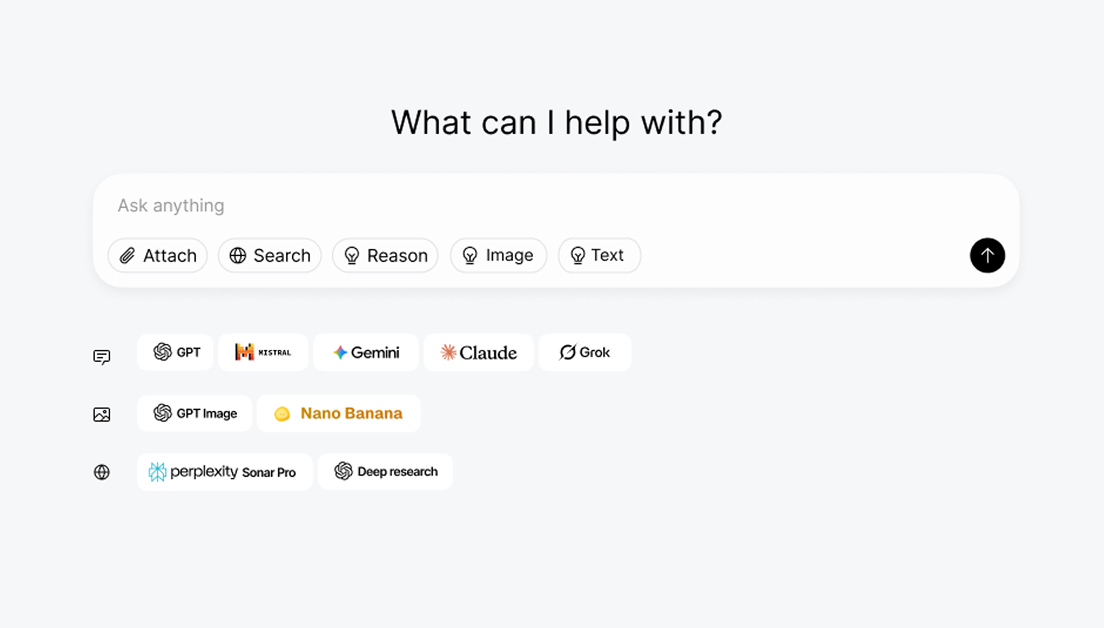Click the black send arrow button
Image resolution: width=1104 pixels, height=628 pixels.
pyautogui.click(x=987, y=255)
